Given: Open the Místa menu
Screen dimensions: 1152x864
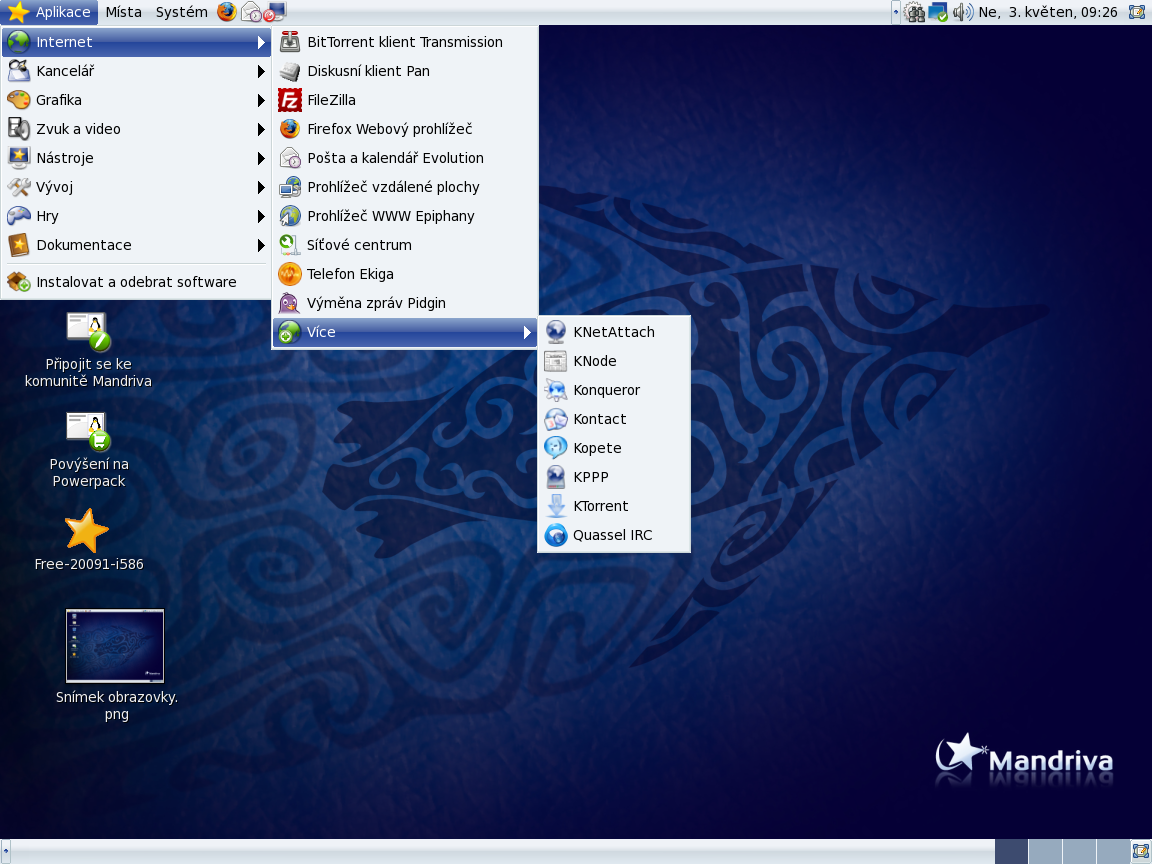Looking at the screenshot, I should point(123,12).
